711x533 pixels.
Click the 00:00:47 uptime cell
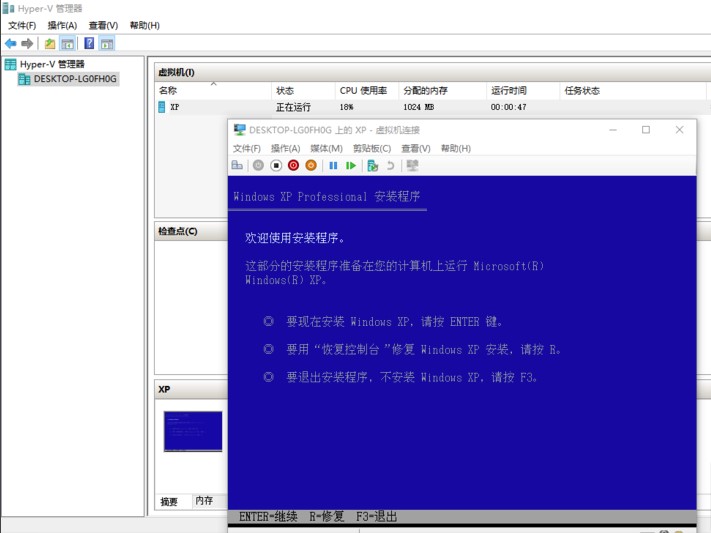tap(508, 107)
